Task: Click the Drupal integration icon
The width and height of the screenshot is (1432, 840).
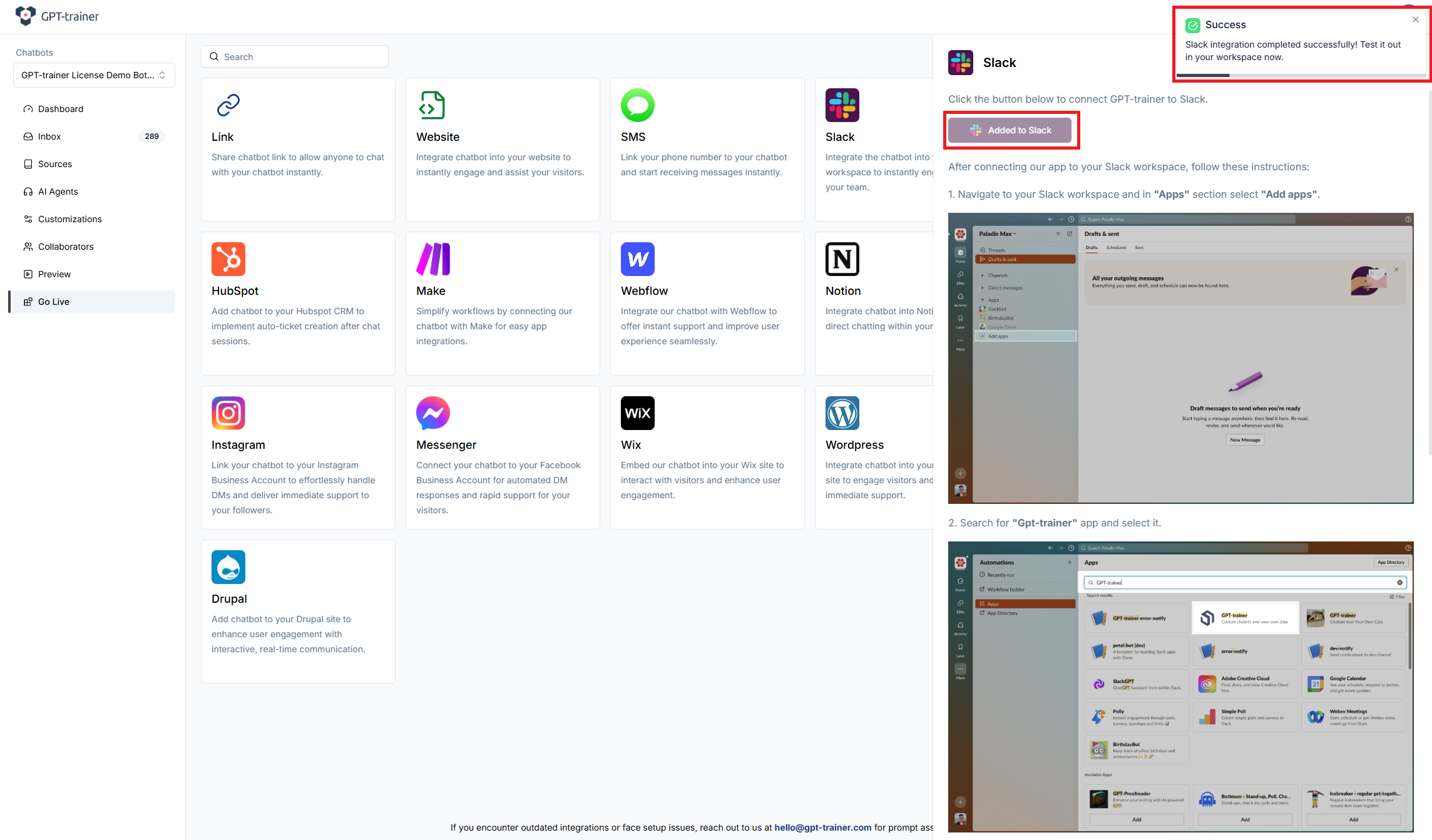Action: (x=228, y=567)
